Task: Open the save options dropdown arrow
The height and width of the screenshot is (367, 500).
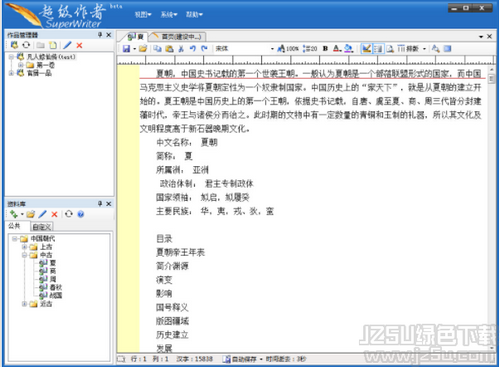Action: (134, 49)
